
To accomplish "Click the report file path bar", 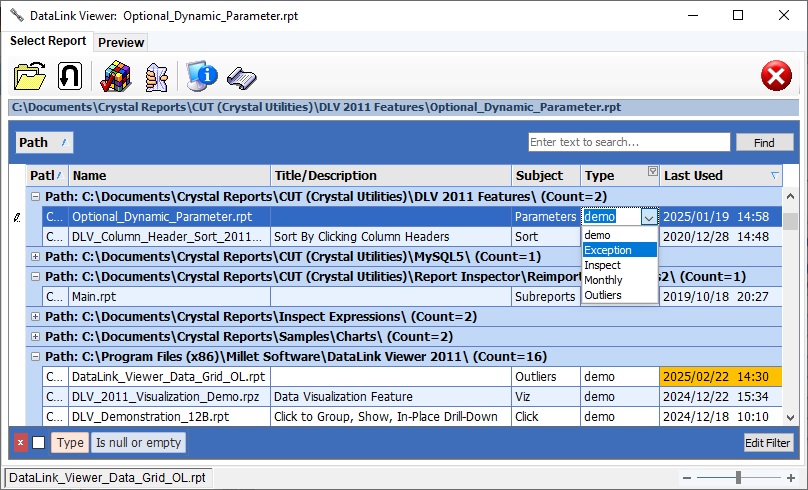I will click(x=403, y=107).
